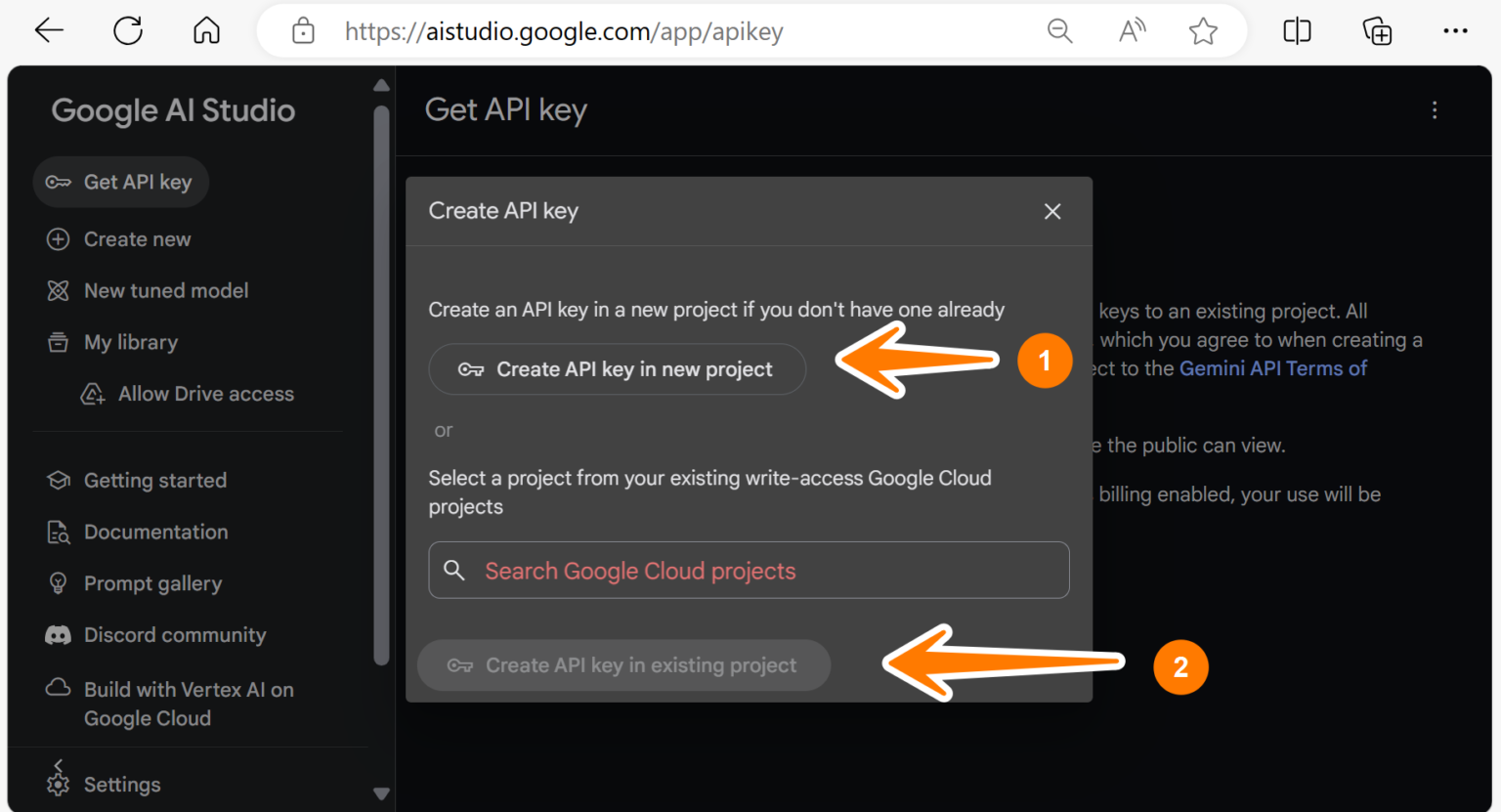Collapse the sidebar with the chevron above Settings

point(58,764)
